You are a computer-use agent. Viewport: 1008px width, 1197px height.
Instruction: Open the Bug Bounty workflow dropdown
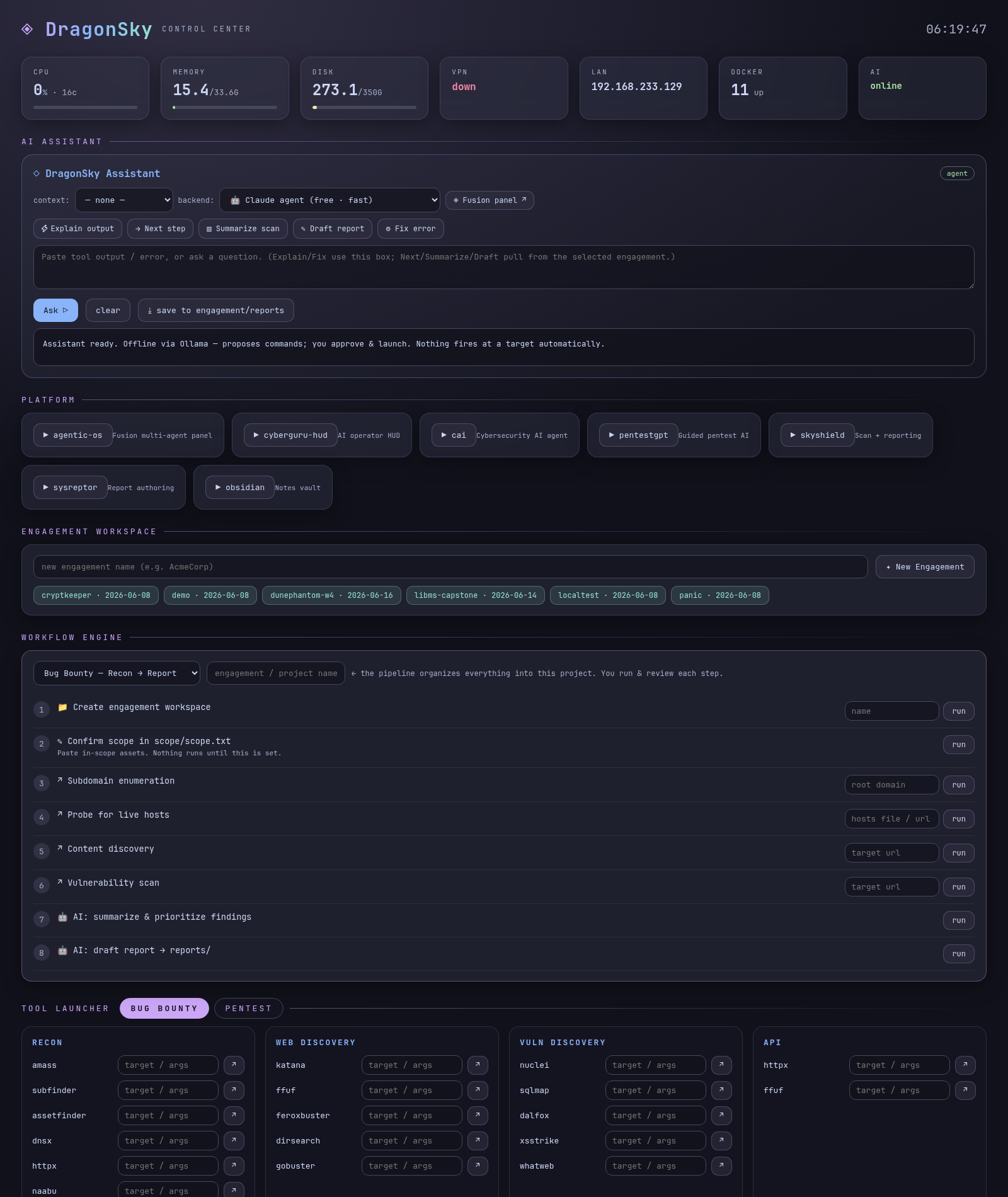click(117, 673)
